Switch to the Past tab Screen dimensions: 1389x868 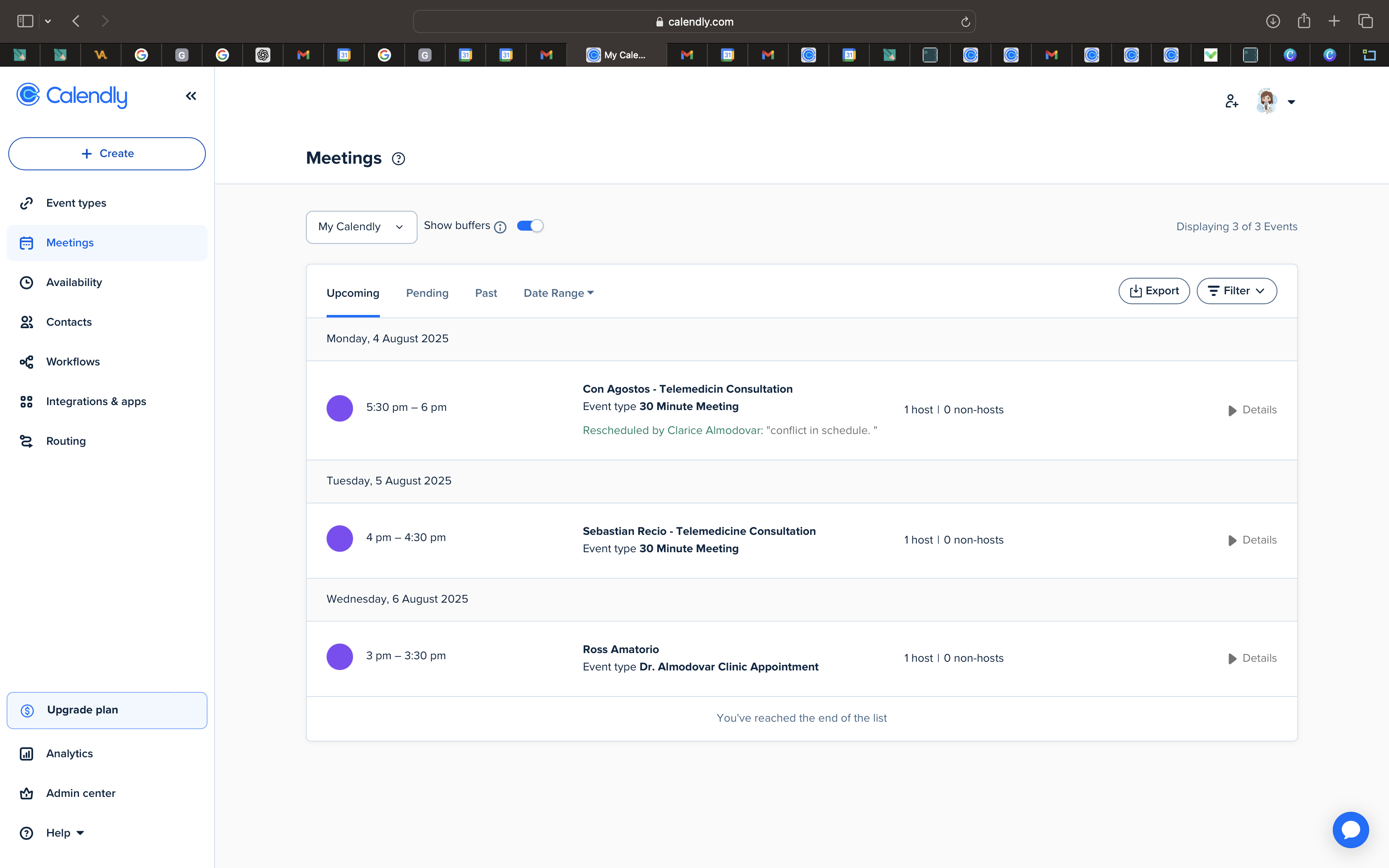point(486,293)
